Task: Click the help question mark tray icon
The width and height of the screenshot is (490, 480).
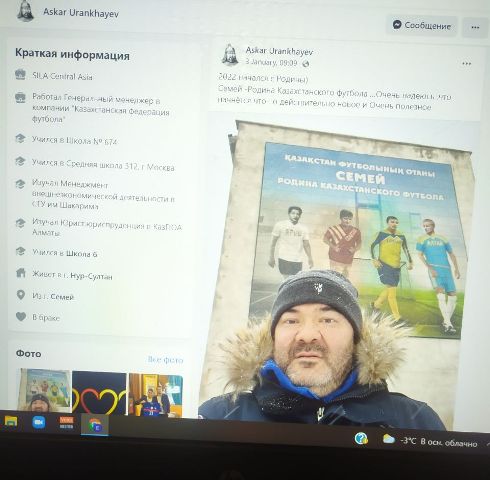Action: [361, 438]
